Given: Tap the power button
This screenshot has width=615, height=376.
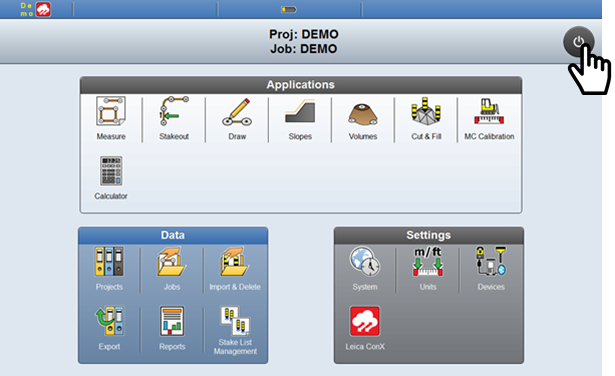Looking at the screenshot, I should point(579,42).
